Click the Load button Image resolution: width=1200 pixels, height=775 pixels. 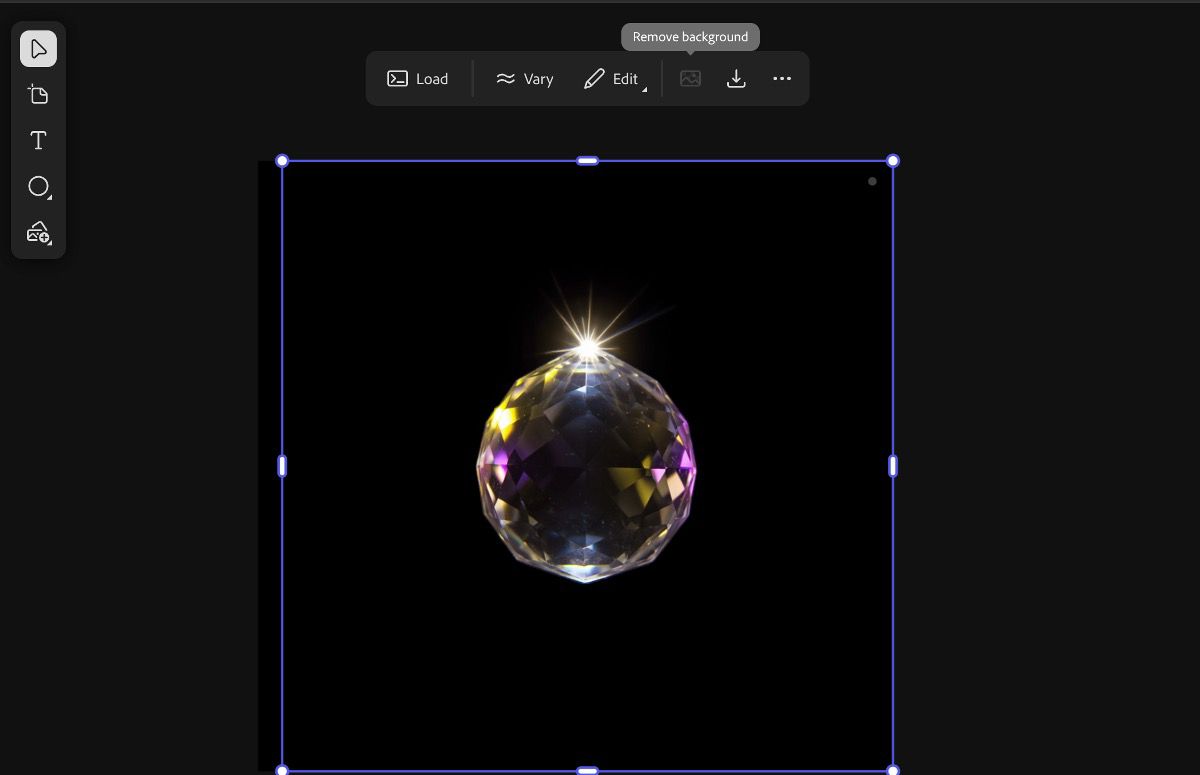pyautogui.click(x=418, y=79)
